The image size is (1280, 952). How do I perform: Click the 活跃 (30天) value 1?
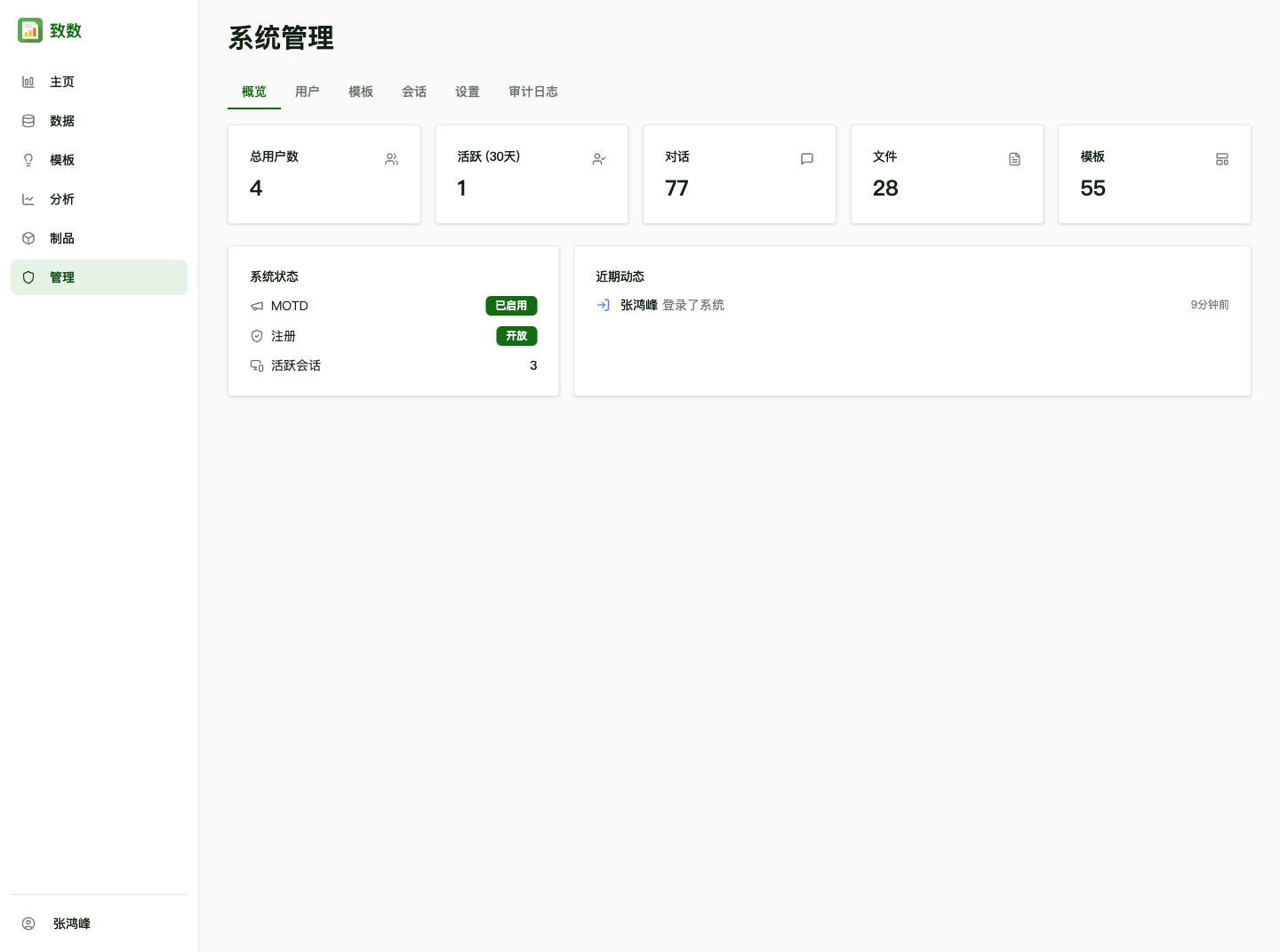(x=461, y=188)
